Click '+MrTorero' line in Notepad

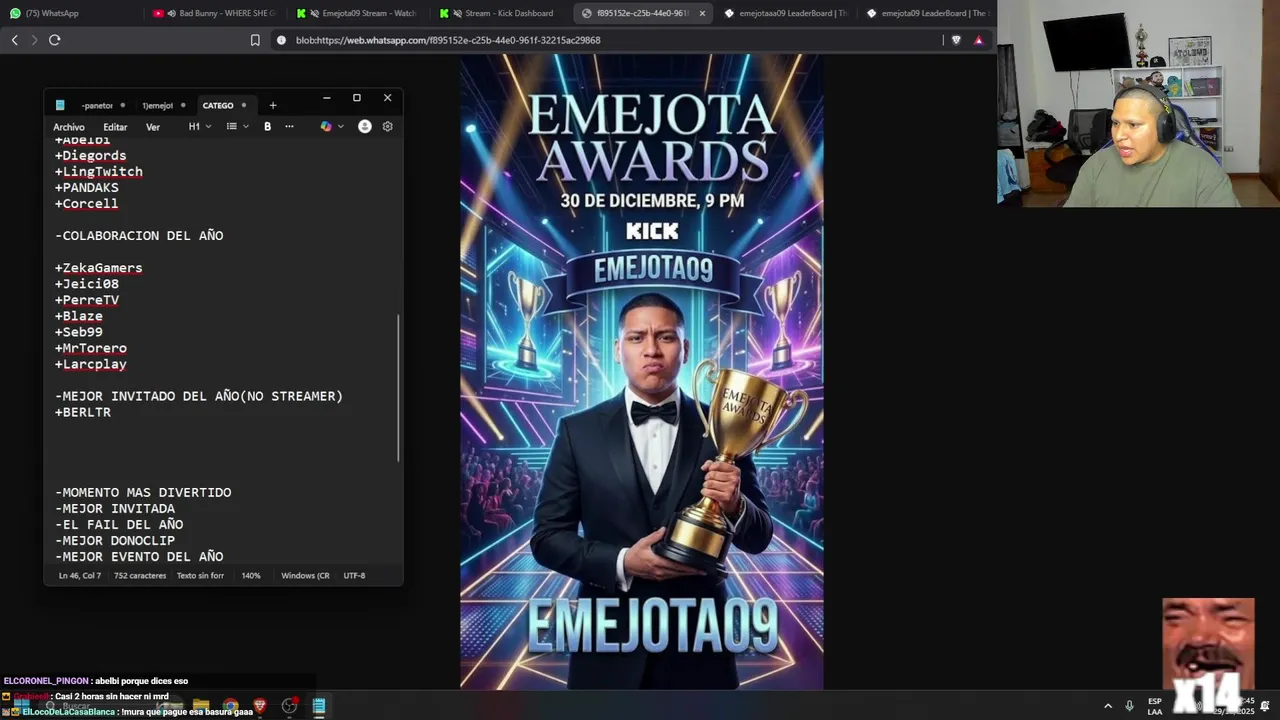click(x=90, y=348)
